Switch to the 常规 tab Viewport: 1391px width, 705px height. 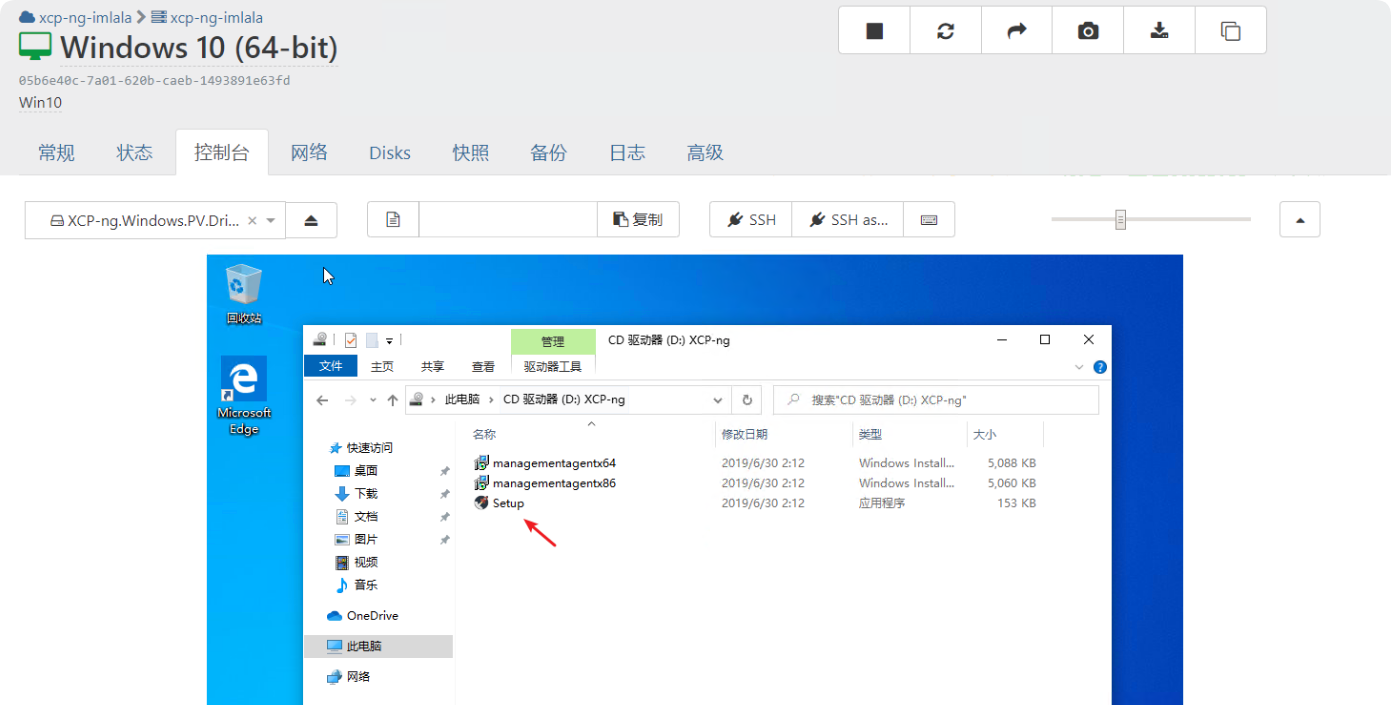(x=56, y=153)
